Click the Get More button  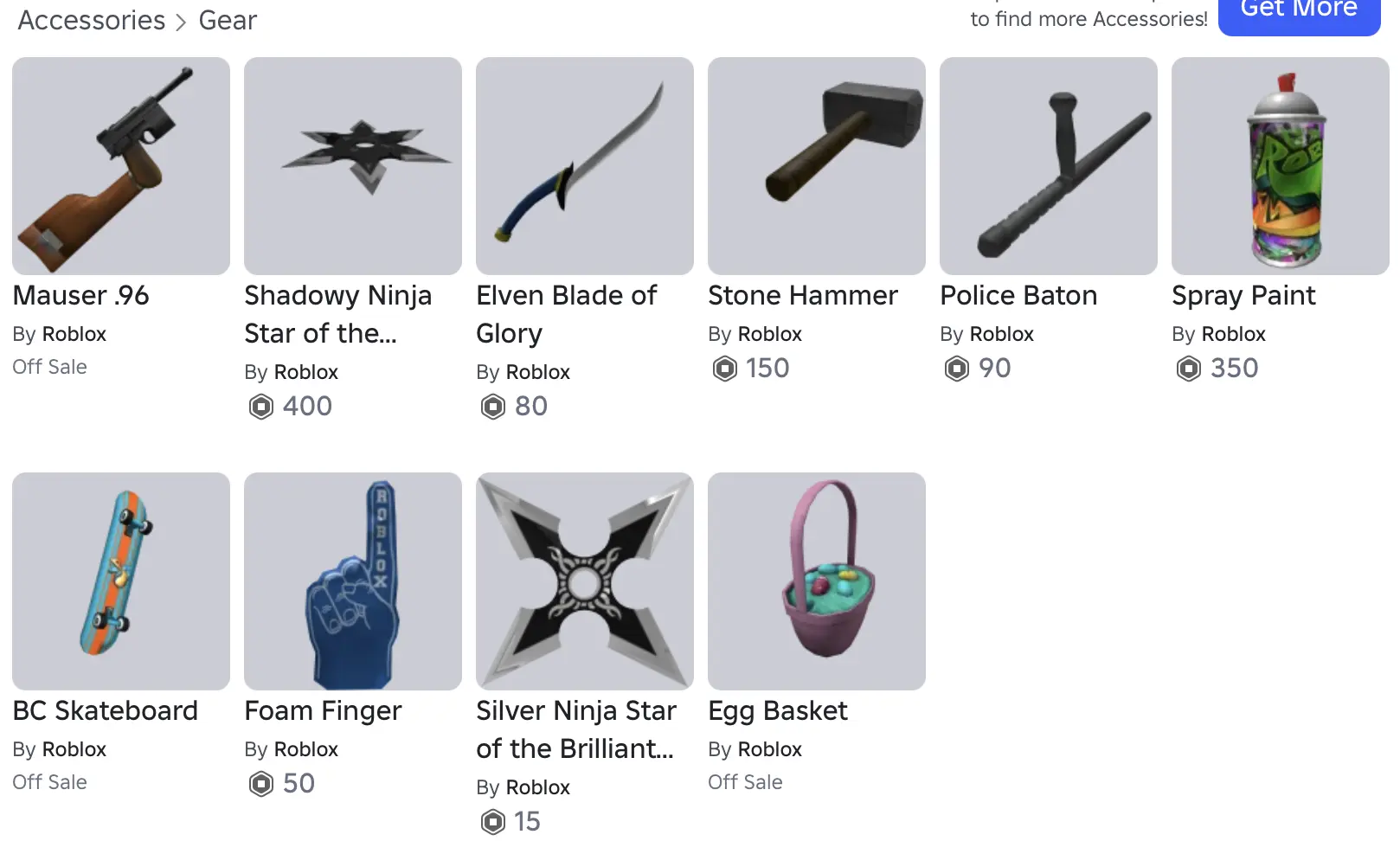pos(1299,12)
